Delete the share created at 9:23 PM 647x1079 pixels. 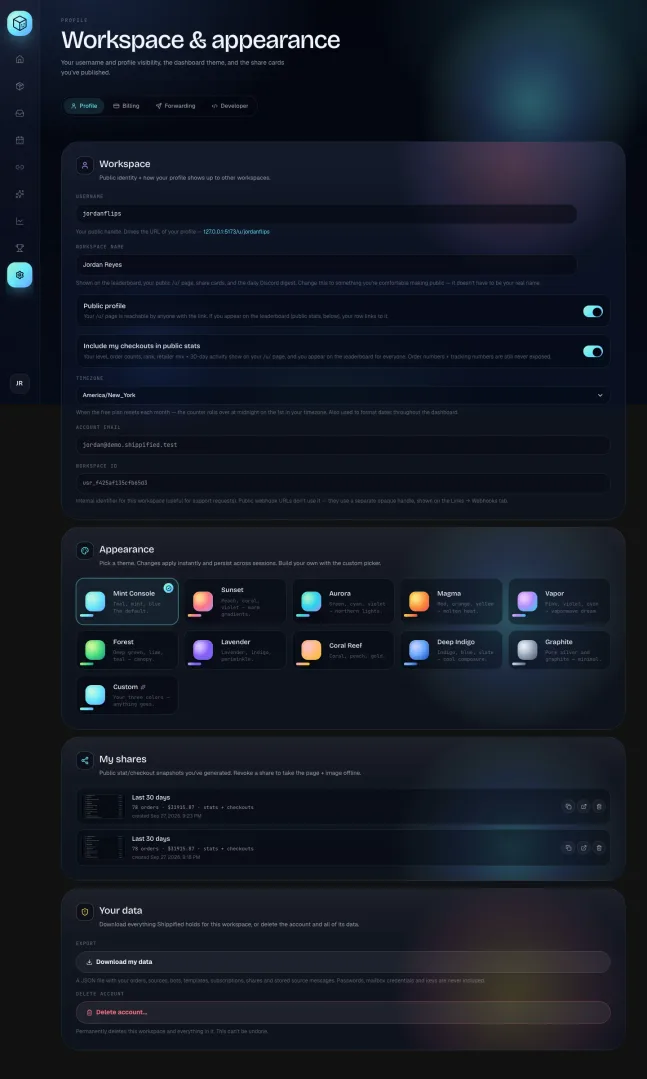click(x=599, y=806)
